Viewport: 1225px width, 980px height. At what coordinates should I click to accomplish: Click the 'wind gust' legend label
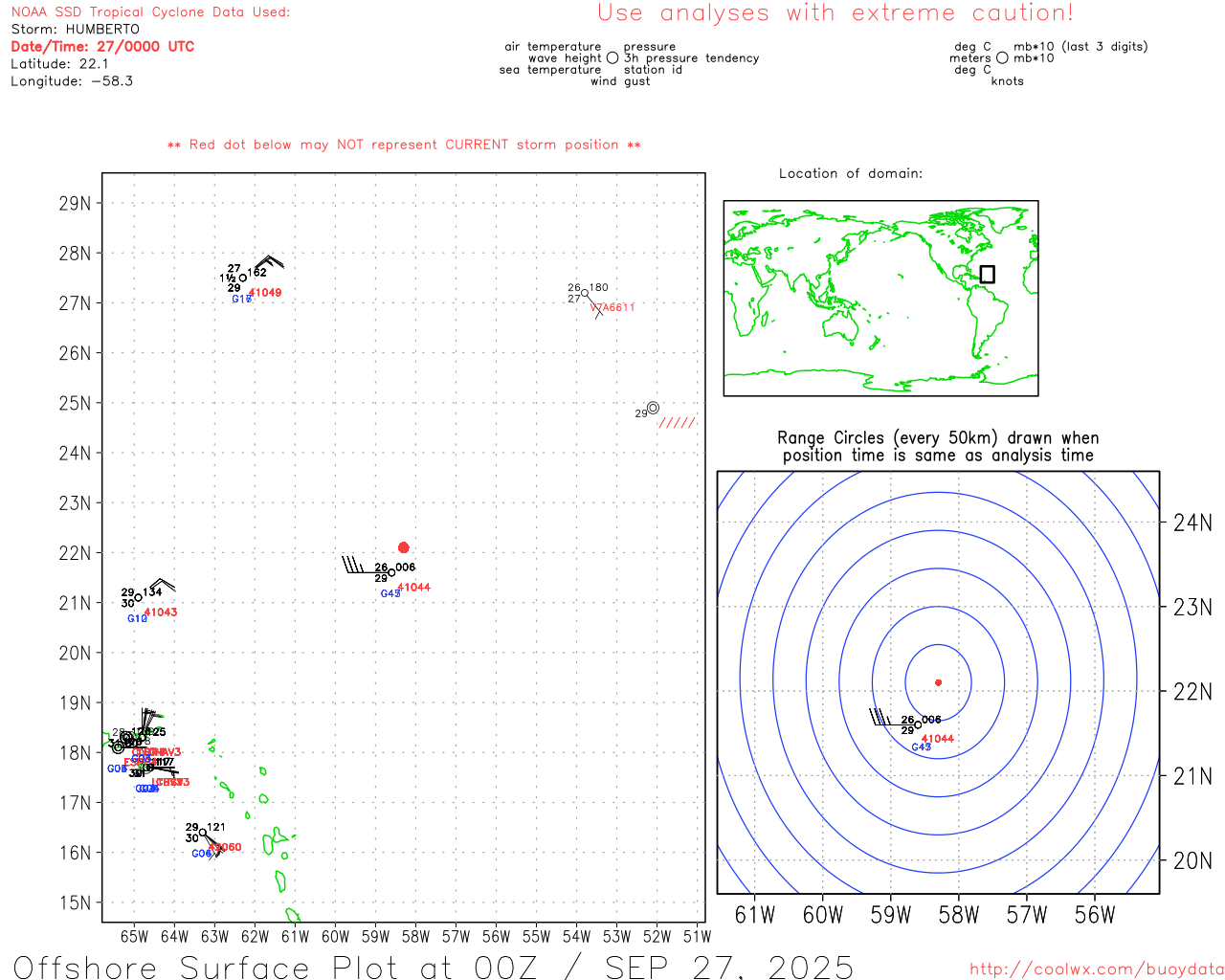click(x=620, y=81)
